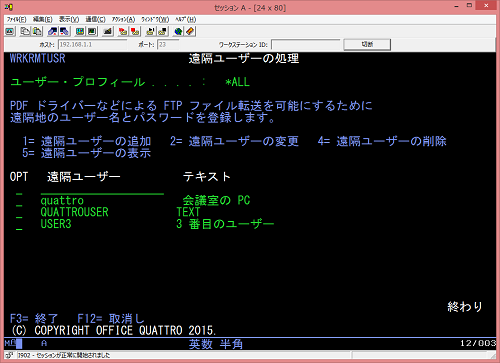The height and width of the screenshot is (363, 500).
Task: Click the OPT field beside QUATTROUSER
Action: [19, 212]
